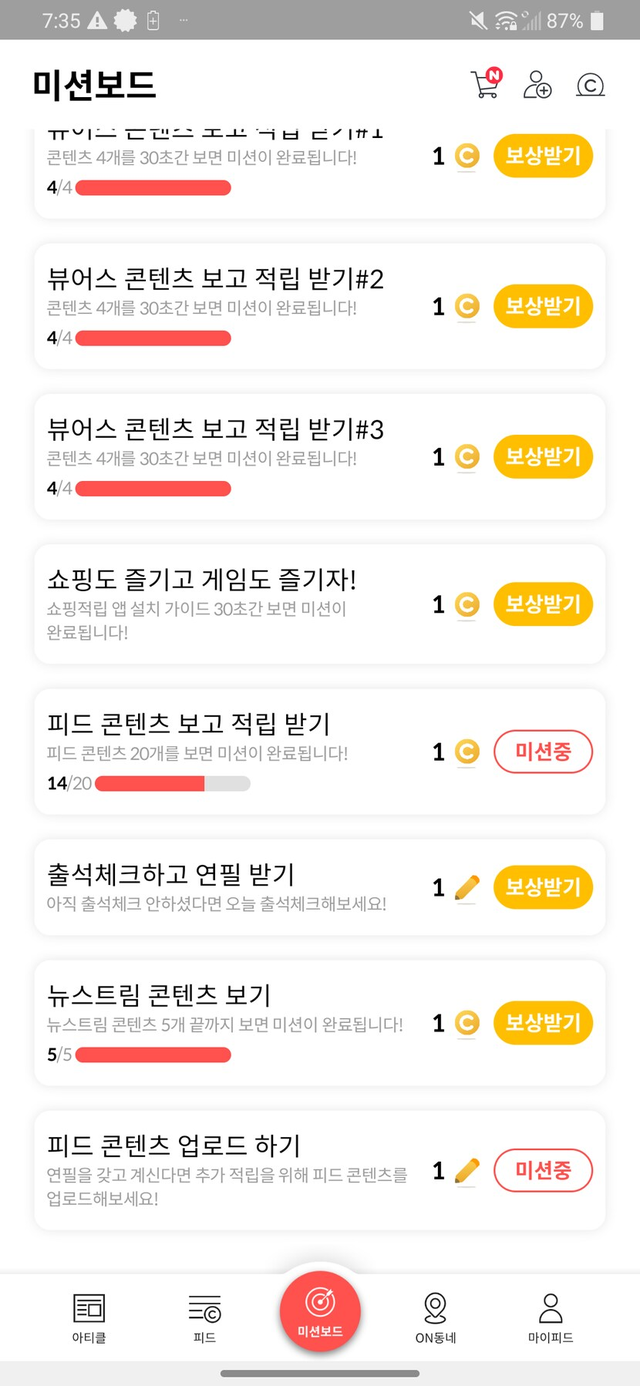Screen dimensions: 640x1386
Task: Open the 피드 feed icon
Action: pos(204,1308)
